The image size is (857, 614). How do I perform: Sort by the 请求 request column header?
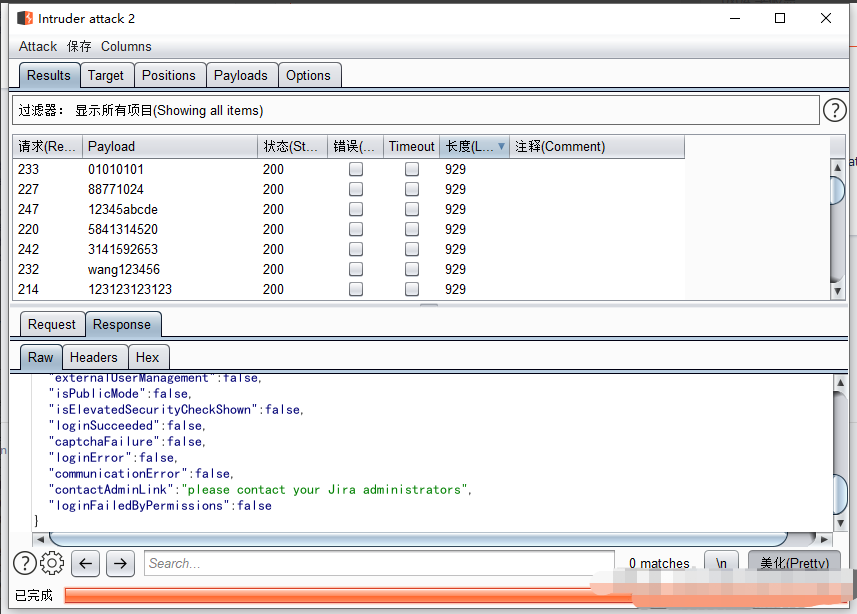pos(48,147)
